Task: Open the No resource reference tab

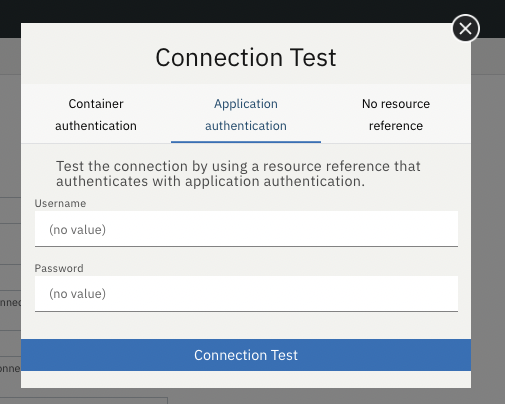Action: [x=396, y=115]
